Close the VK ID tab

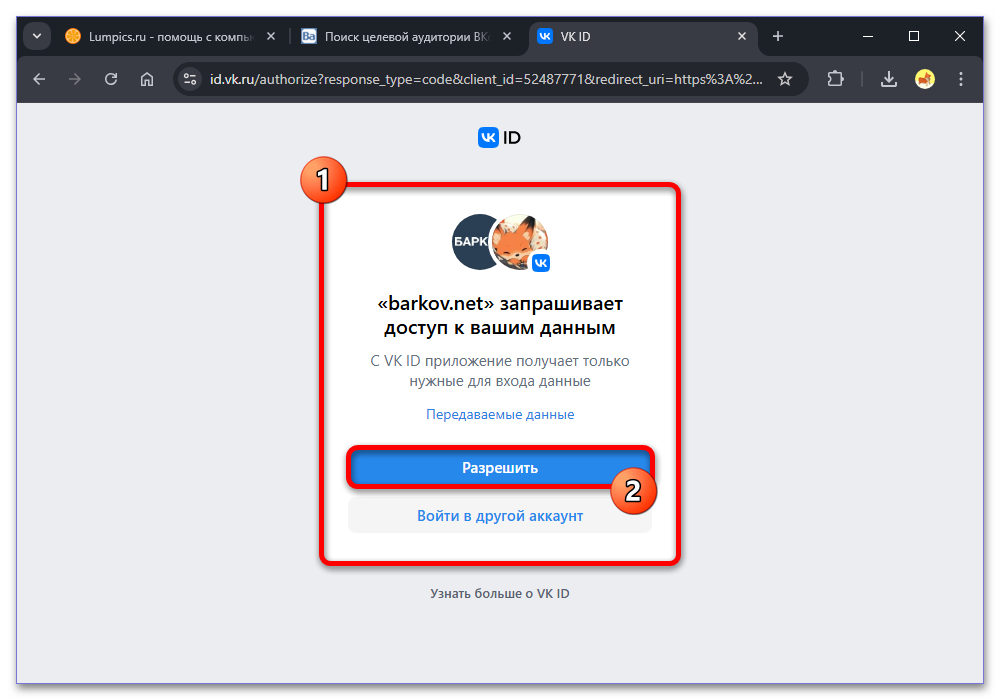[742, 36]
